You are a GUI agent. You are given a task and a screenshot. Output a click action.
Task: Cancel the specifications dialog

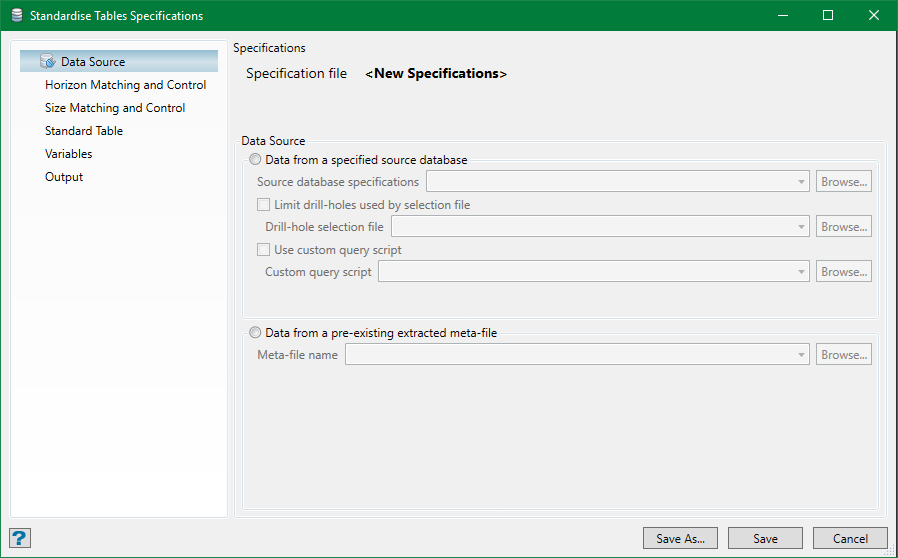pos(850,538)
